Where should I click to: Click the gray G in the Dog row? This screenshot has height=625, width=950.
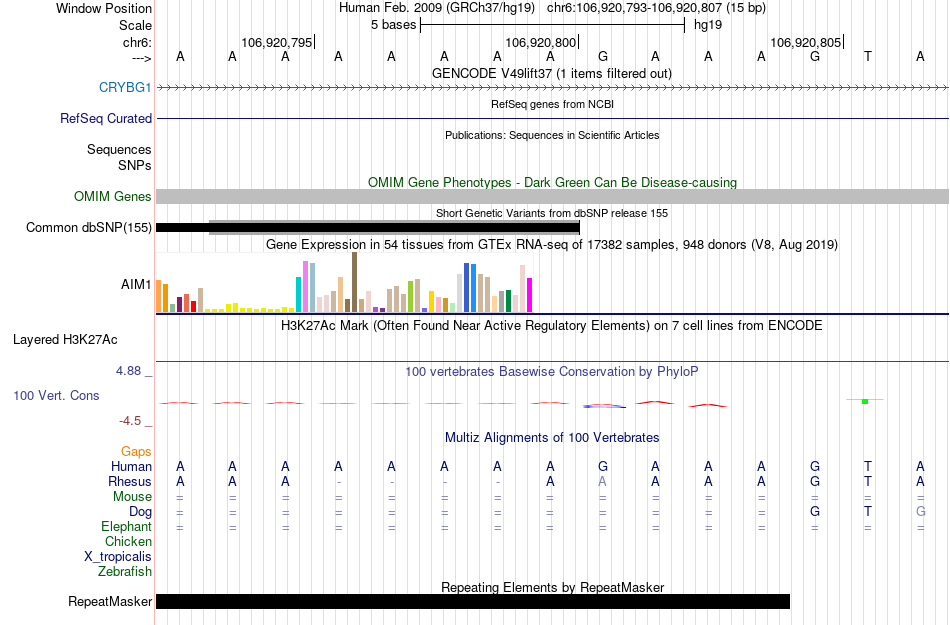[x=920, y=512]
